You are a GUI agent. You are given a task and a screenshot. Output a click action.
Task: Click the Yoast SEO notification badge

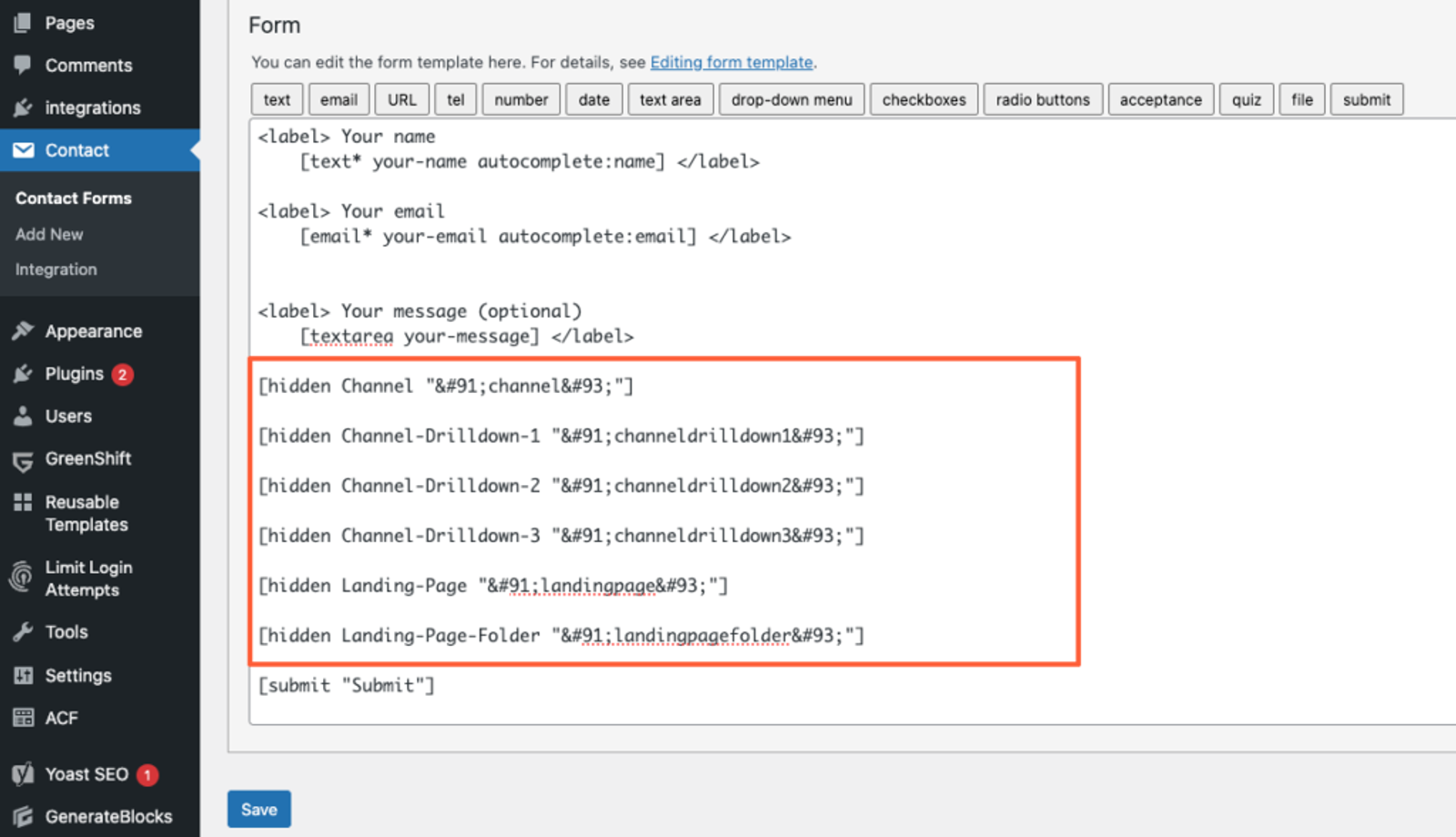click(147, 774)
